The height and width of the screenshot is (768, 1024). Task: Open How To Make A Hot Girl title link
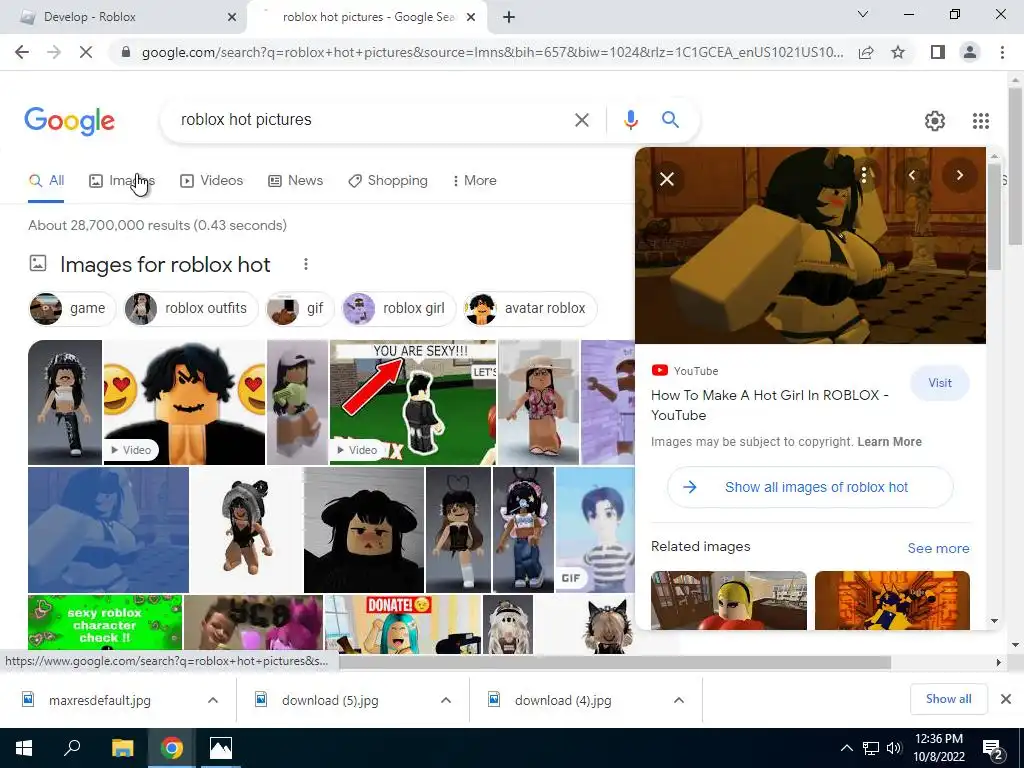click(769, 405)
